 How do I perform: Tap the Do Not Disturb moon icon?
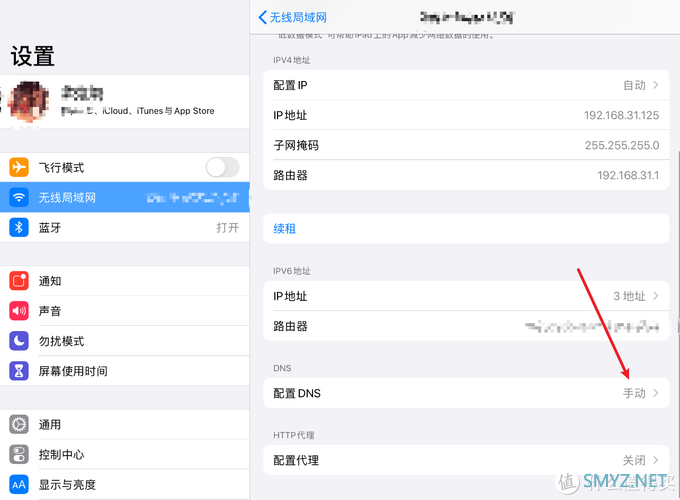click(19, 341)
